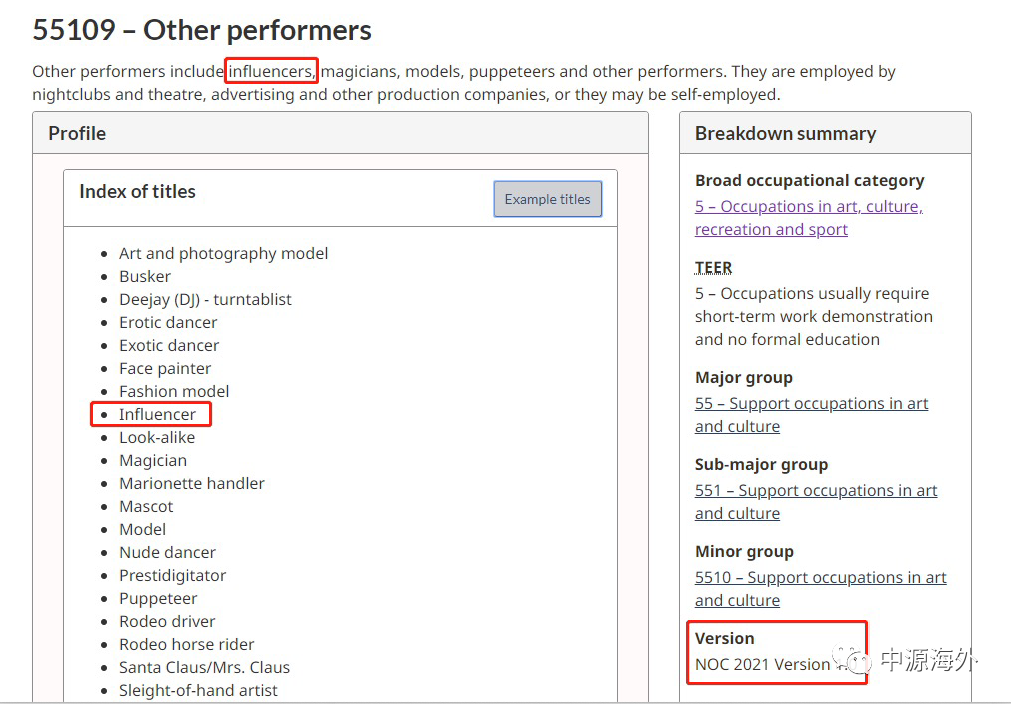This screenshot has width=1011, height=704.
Task: Click the Breakdown summary panel heading
Action: 785,133
